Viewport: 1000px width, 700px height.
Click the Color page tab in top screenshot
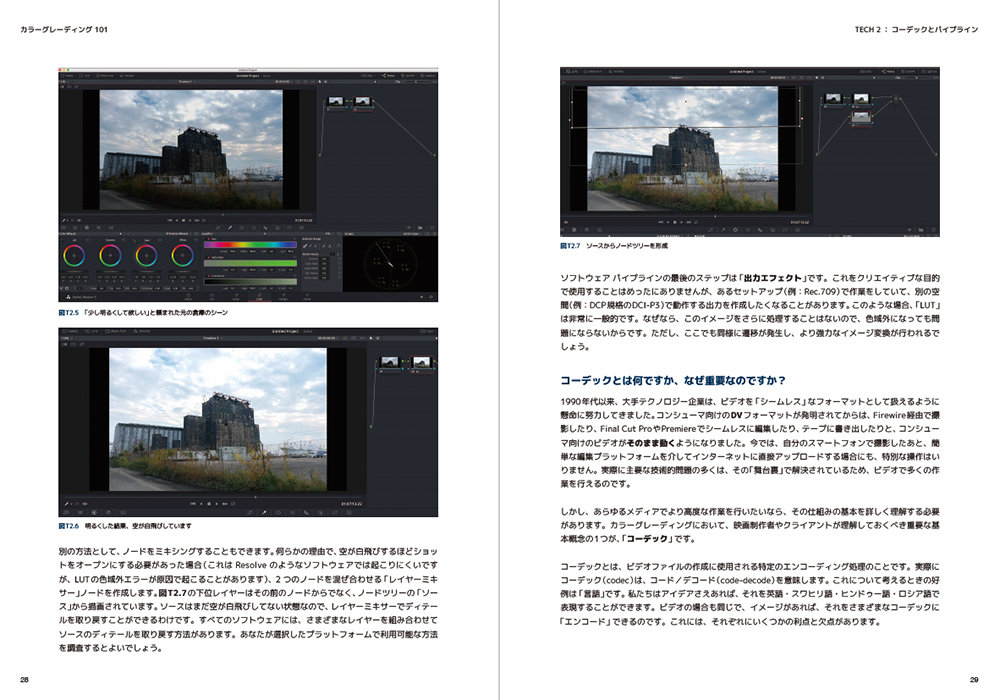[x=258, y=297]
